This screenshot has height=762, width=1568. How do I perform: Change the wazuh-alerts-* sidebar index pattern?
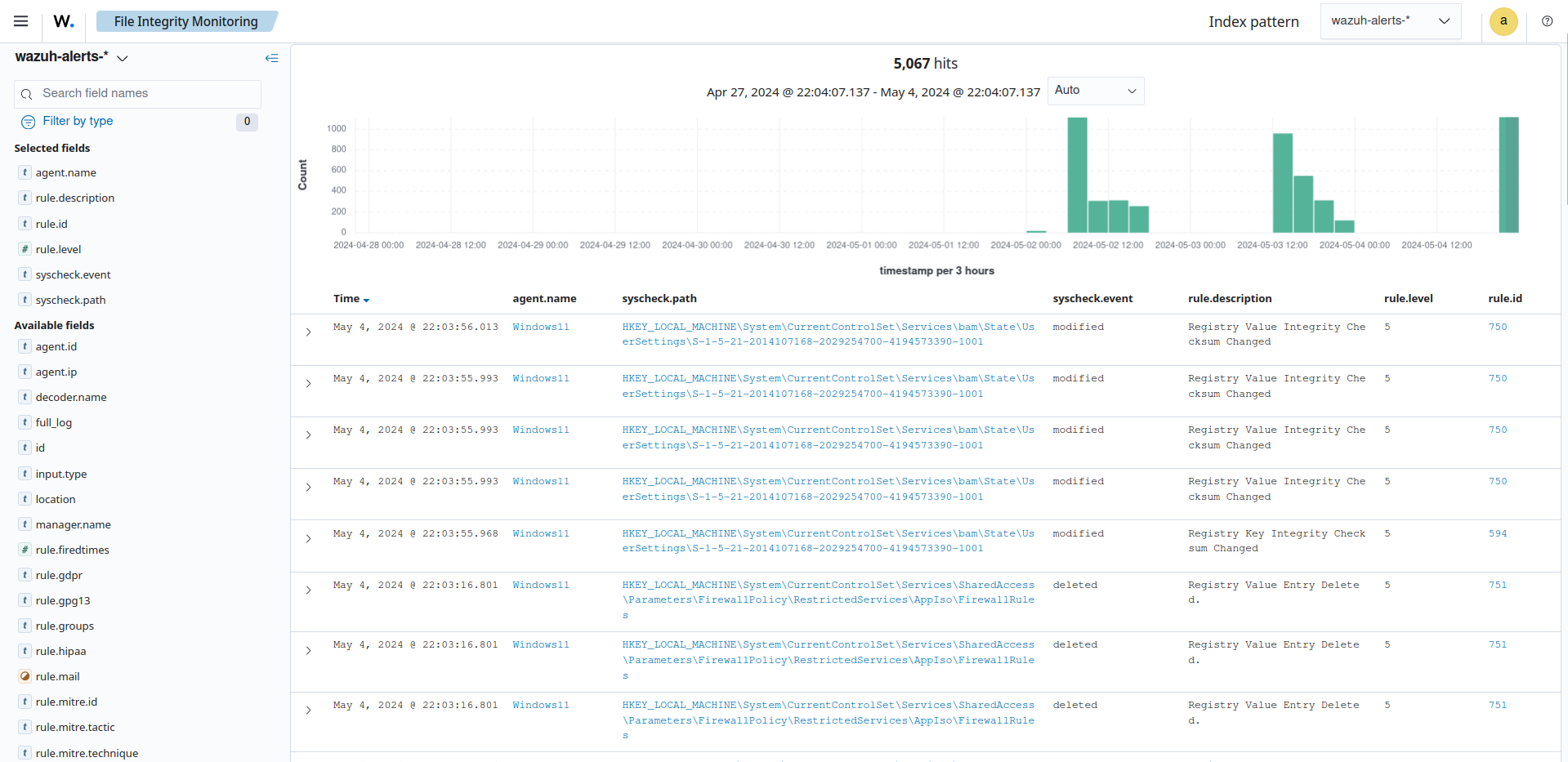pyautogui.click(x=72, y=57)
